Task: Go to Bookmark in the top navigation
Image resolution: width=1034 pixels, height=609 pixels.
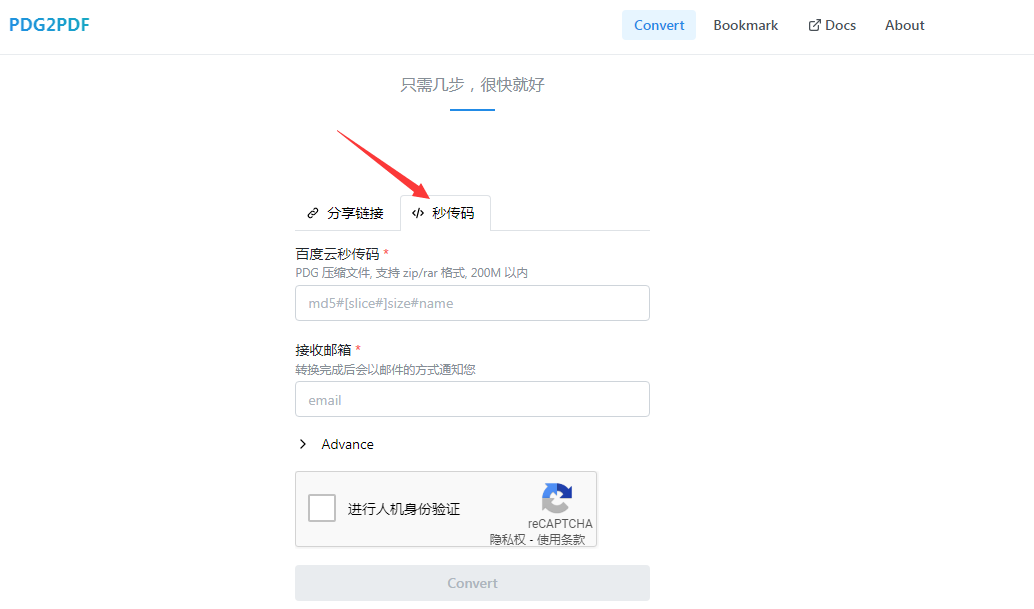Action: [x=745, y=25]
